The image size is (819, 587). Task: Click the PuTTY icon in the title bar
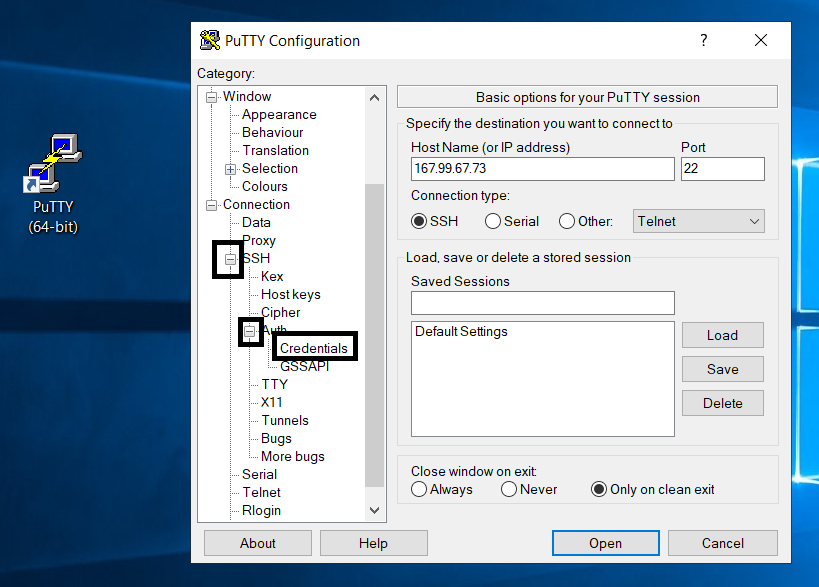tap(210, 40)
